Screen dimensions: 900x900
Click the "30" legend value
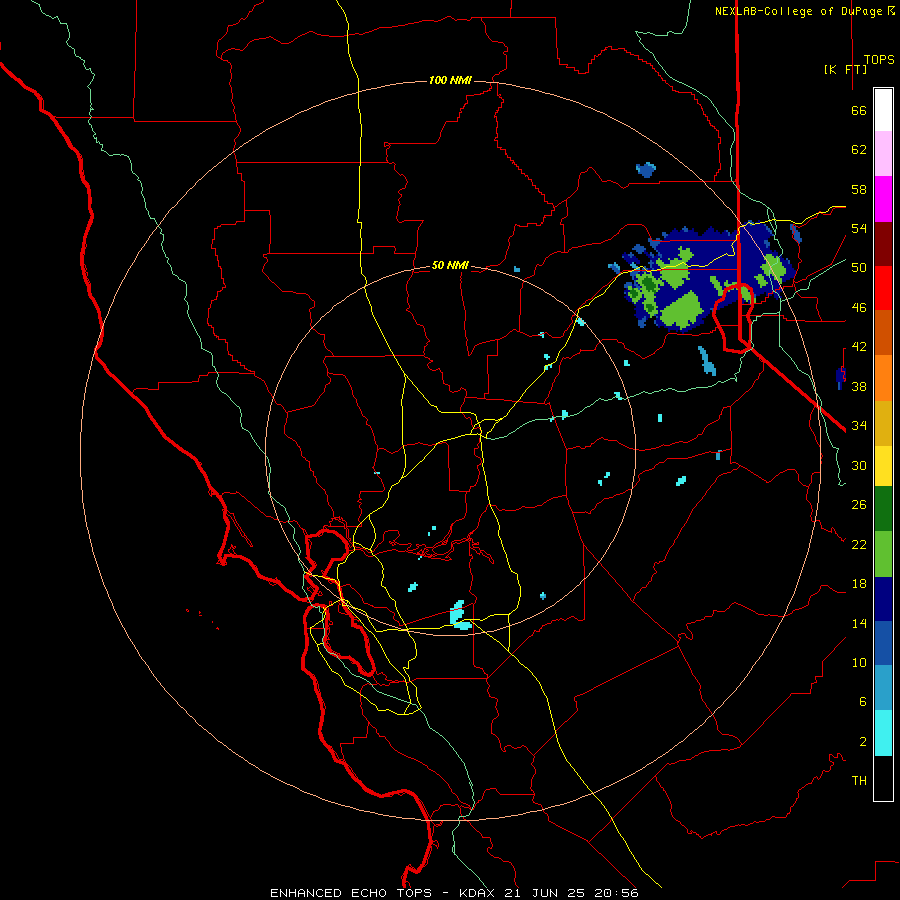[x=859, y=465]
